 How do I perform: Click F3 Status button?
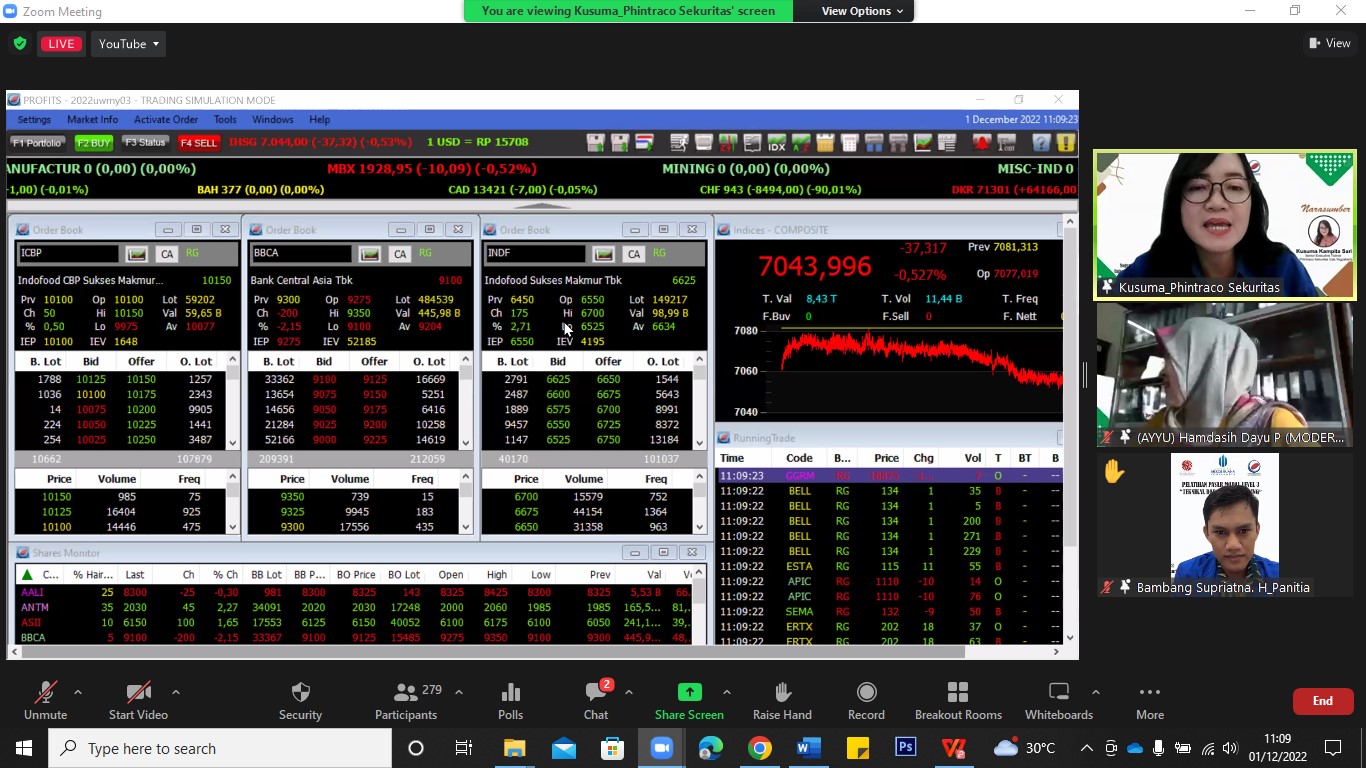coord(145,143)
